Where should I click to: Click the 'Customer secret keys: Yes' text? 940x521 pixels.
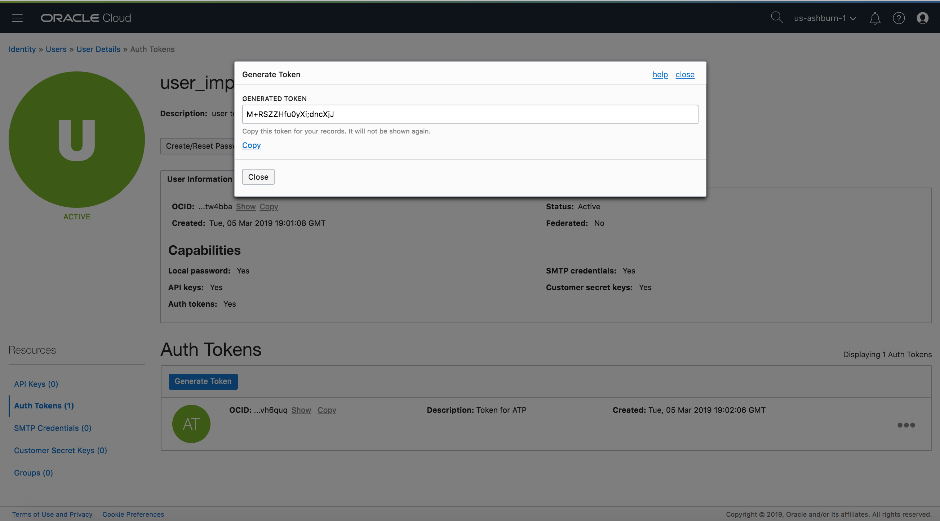pyautogui.click(x=598, y=288)
